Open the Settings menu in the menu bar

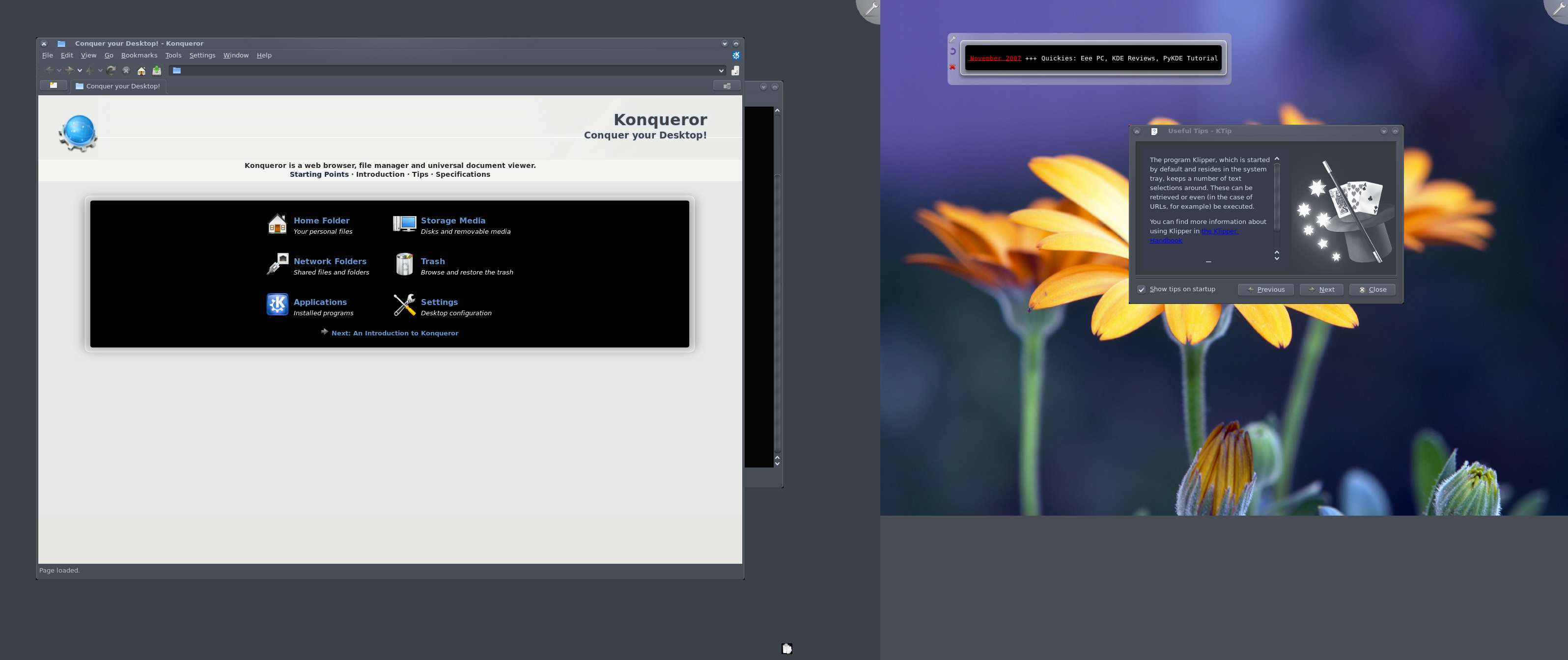202,55
